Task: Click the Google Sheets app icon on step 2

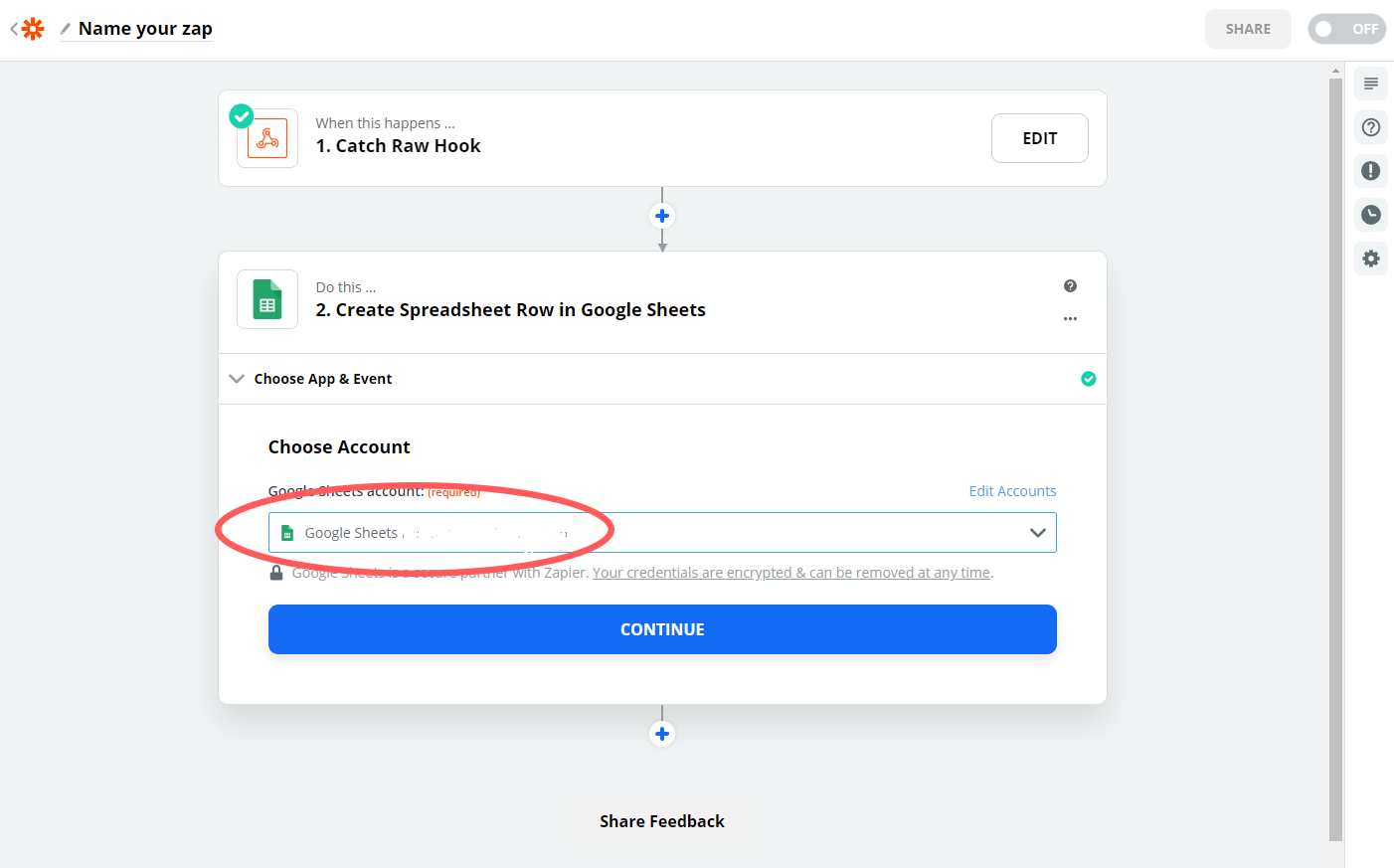Action: tap(266, 298)
